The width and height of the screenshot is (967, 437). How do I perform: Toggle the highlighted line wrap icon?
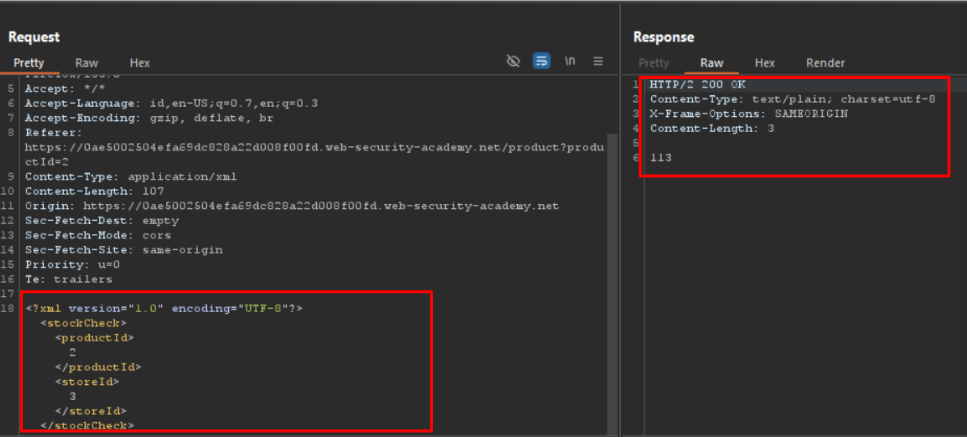click(541, 62)
